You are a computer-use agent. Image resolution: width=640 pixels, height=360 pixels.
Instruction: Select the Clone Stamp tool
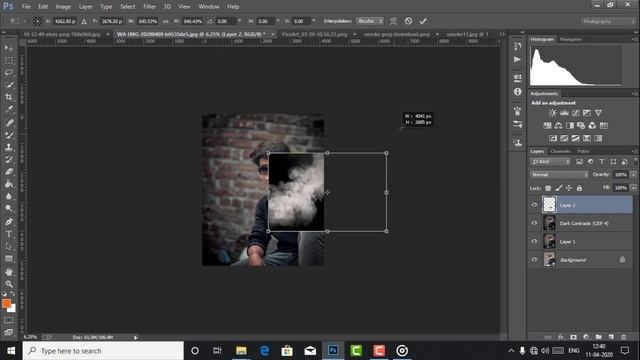(9, 147)
